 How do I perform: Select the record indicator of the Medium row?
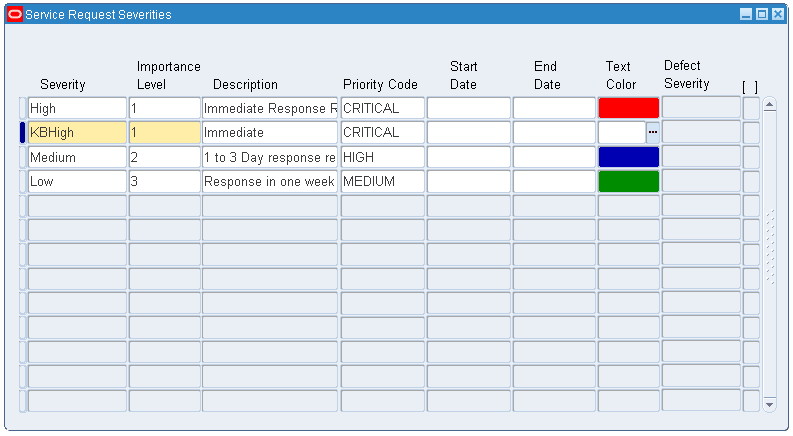22,157
